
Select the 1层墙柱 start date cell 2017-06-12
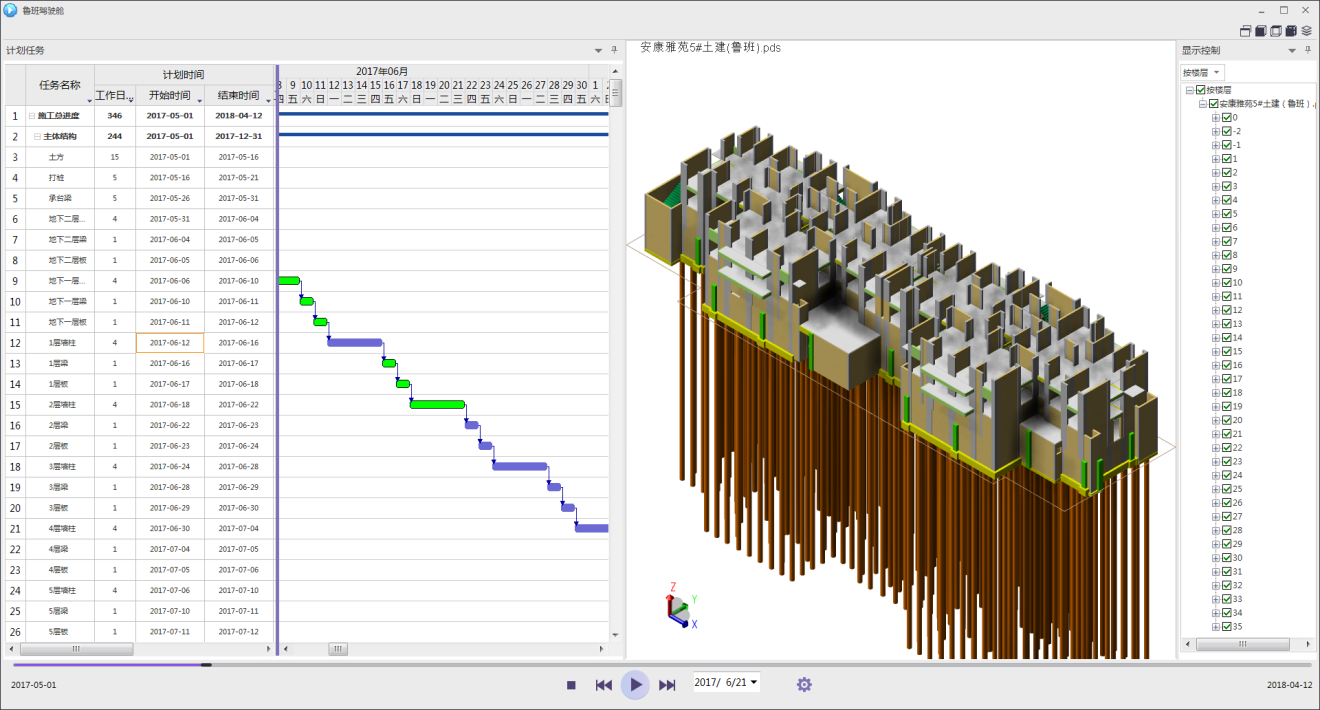pos(170,343)
